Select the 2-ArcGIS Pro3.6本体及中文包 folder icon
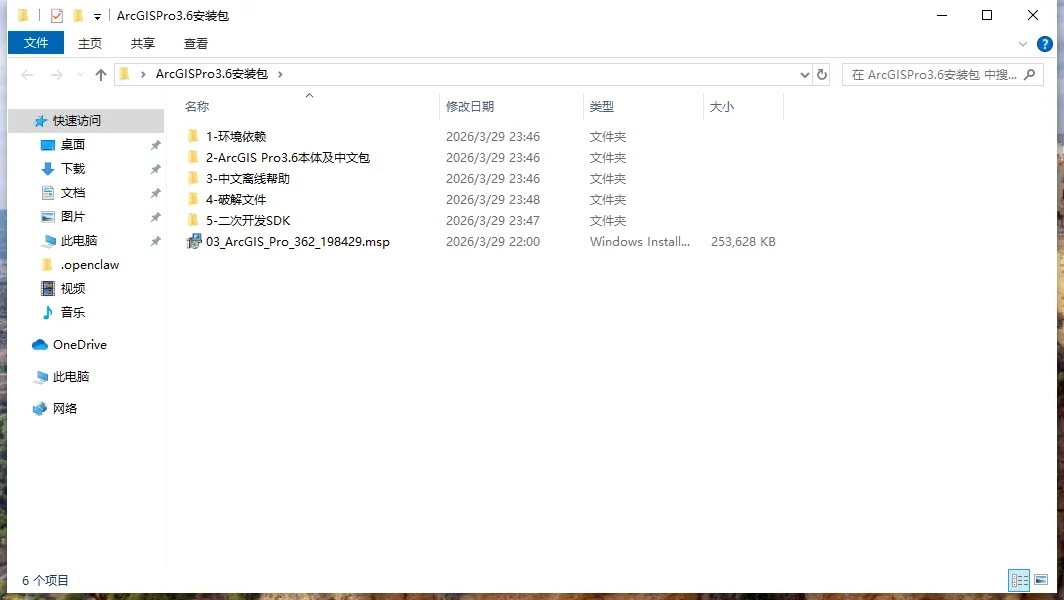1064x600 pixels. (193, 157)
